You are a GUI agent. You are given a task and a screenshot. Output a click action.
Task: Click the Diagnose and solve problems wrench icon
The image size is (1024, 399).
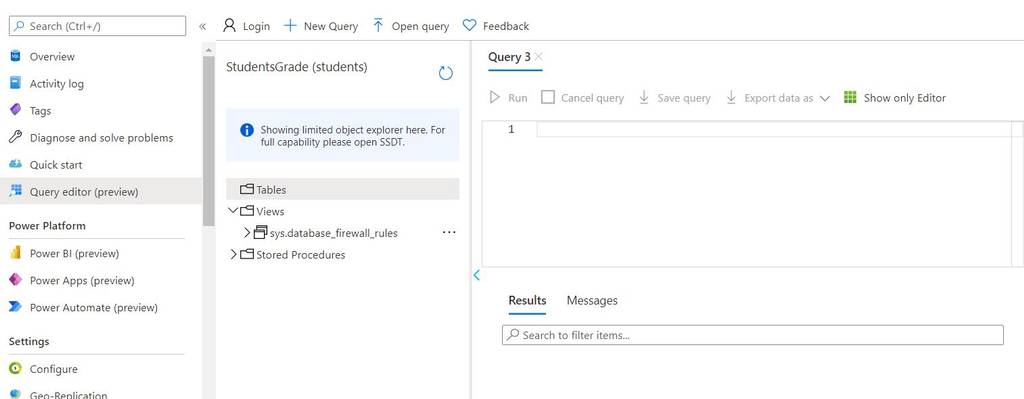point(16,138)
